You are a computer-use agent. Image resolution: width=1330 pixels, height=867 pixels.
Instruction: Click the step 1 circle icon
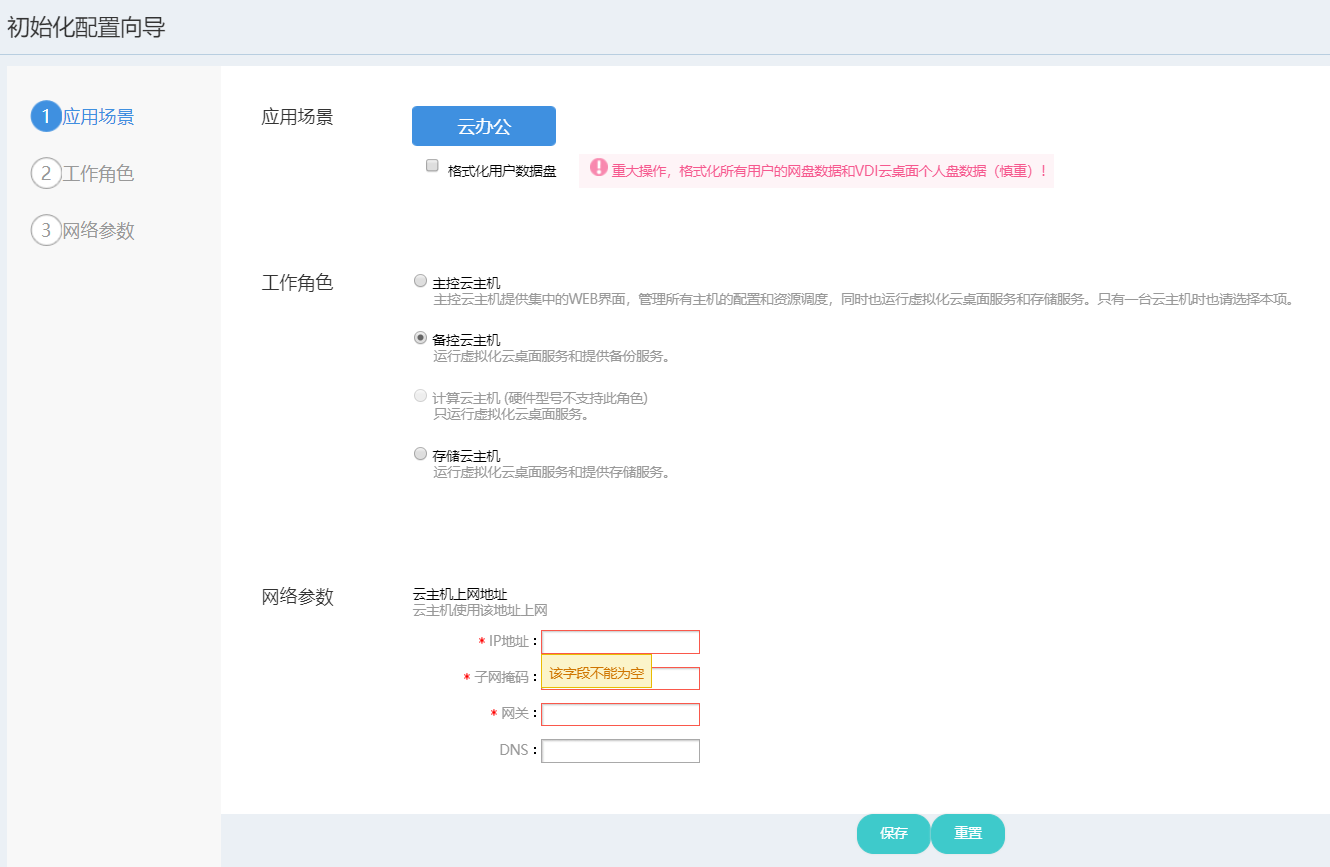(x=46, y=116)
